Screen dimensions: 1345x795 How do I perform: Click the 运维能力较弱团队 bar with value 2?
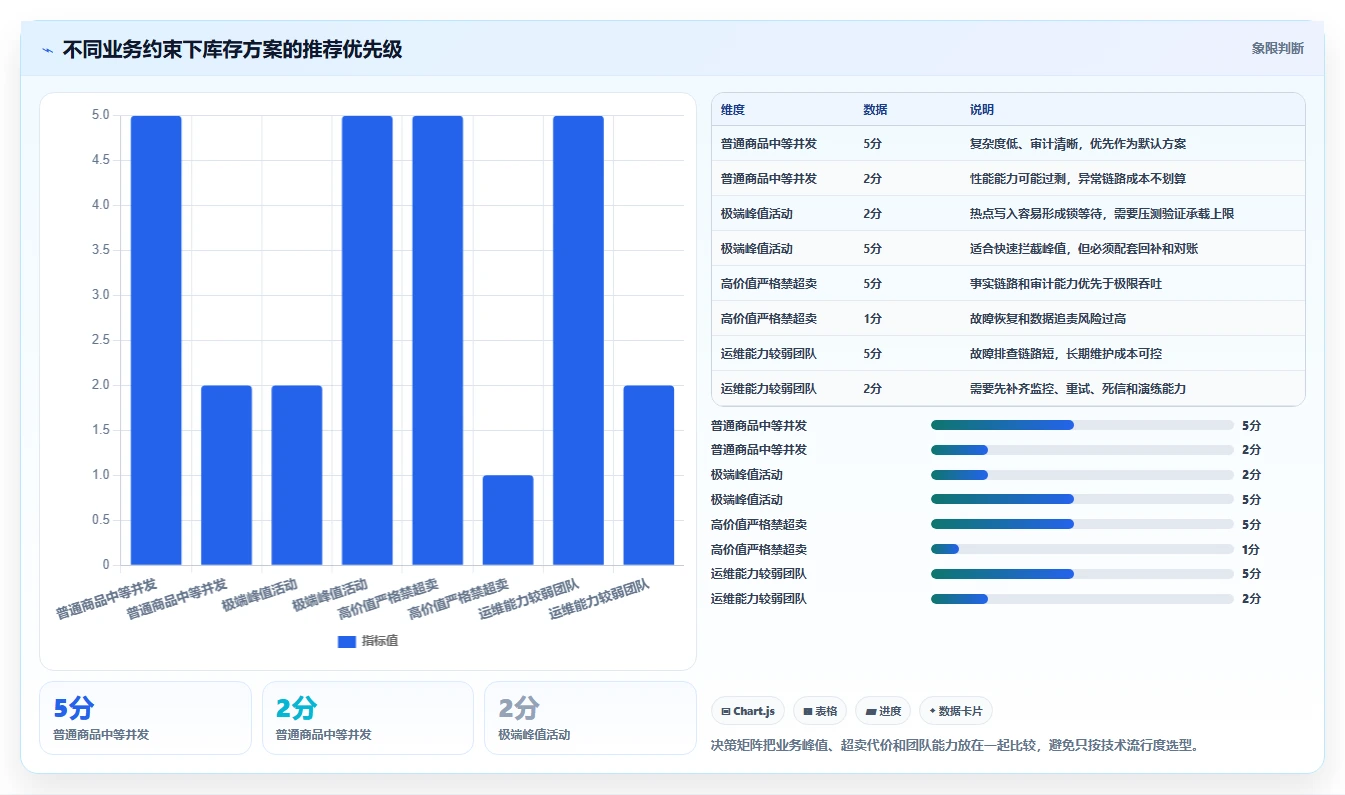[649, 475]
